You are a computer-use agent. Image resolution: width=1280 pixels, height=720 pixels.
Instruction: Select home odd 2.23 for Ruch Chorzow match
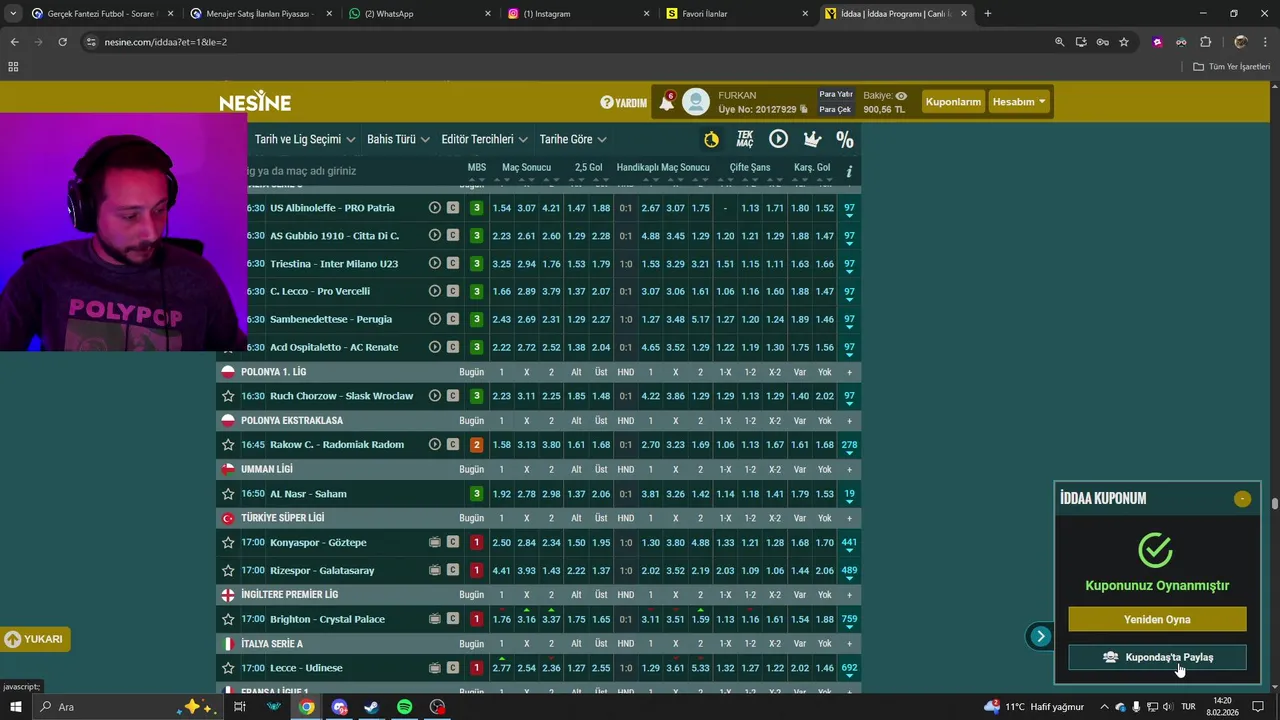point(501,396)
